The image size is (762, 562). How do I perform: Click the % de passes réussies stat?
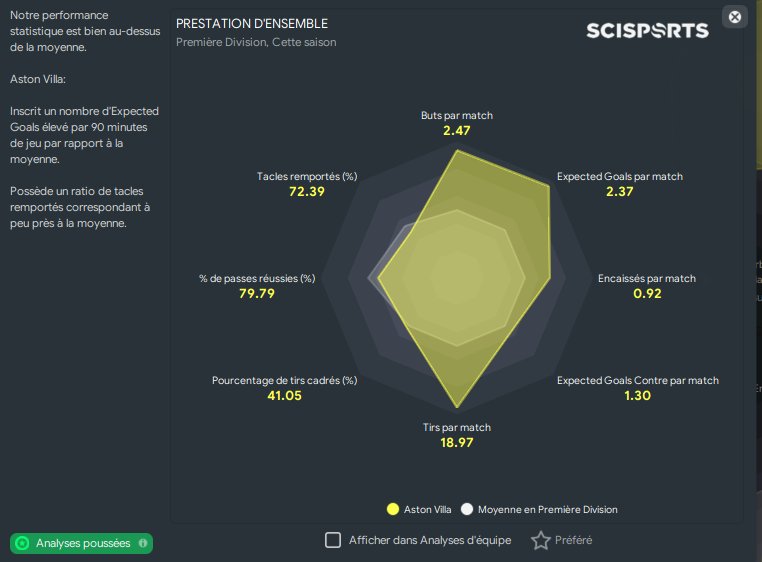pos(257,286)
